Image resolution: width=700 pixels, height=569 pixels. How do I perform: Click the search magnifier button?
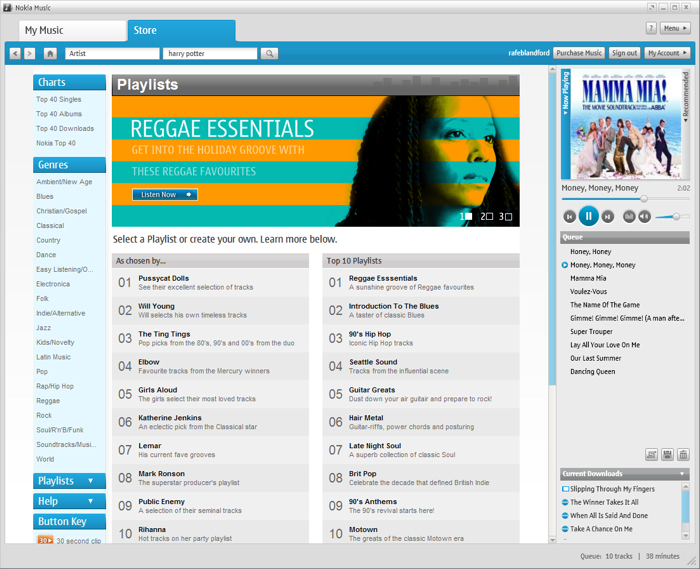(269, 53)
